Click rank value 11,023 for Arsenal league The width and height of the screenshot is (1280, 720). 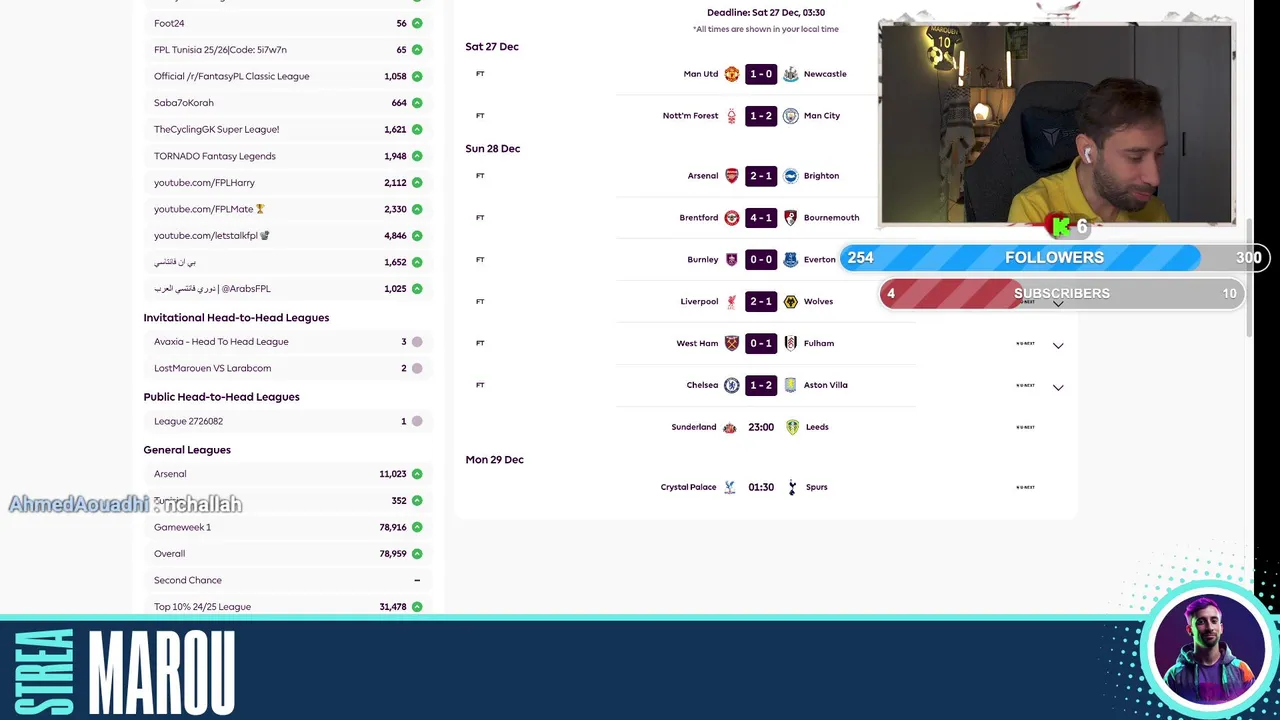(x=393, y=474)
